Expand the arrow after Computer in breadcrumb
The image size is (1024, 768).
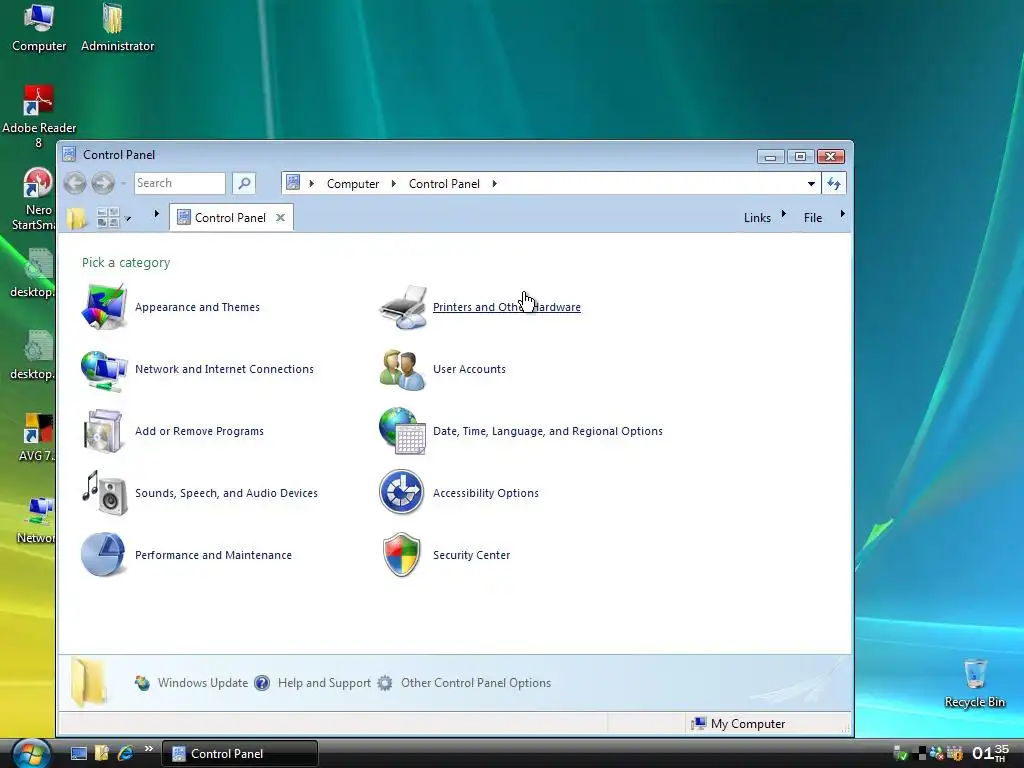(x=393, y=184)
